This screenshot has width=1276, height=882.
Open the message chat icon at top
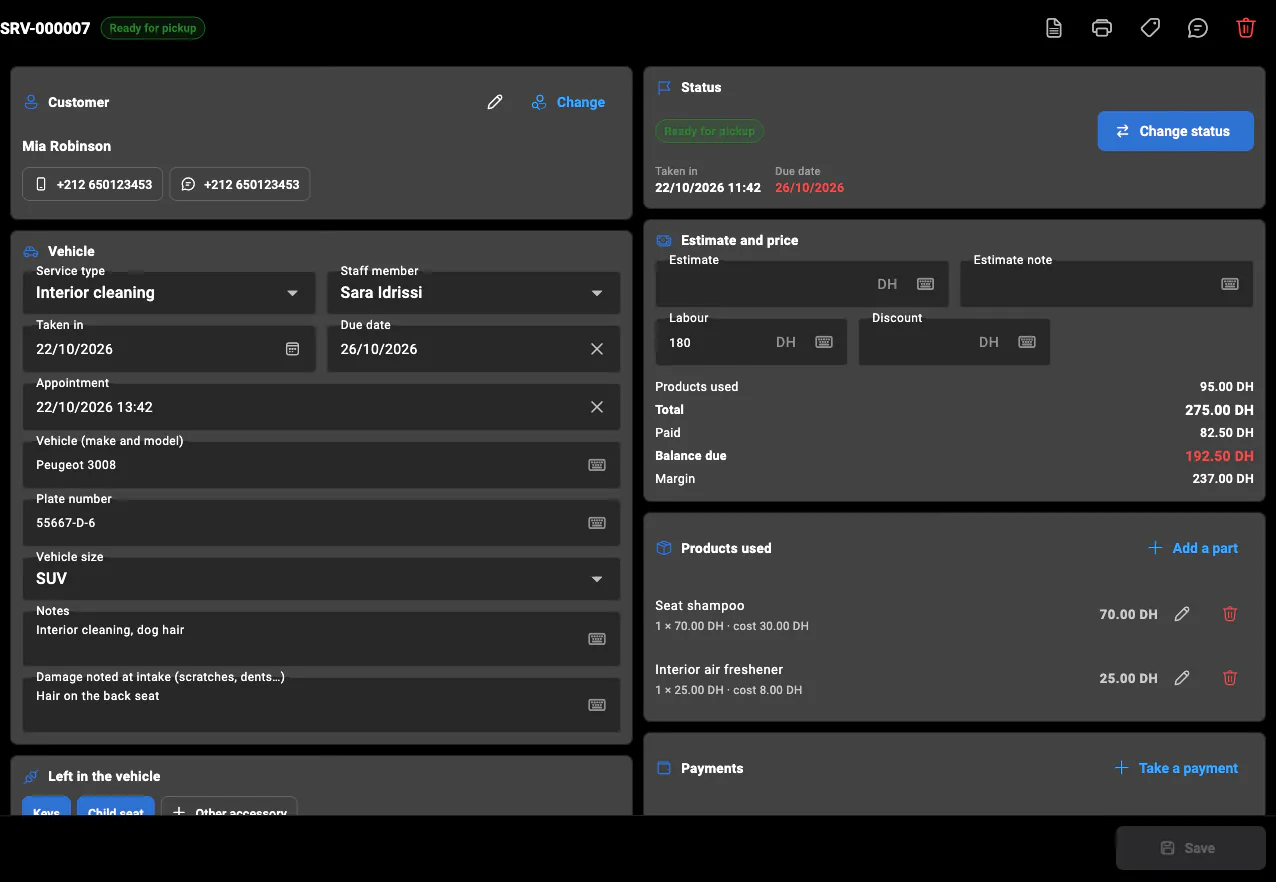pyautogui.click(x=1198, y=28)
